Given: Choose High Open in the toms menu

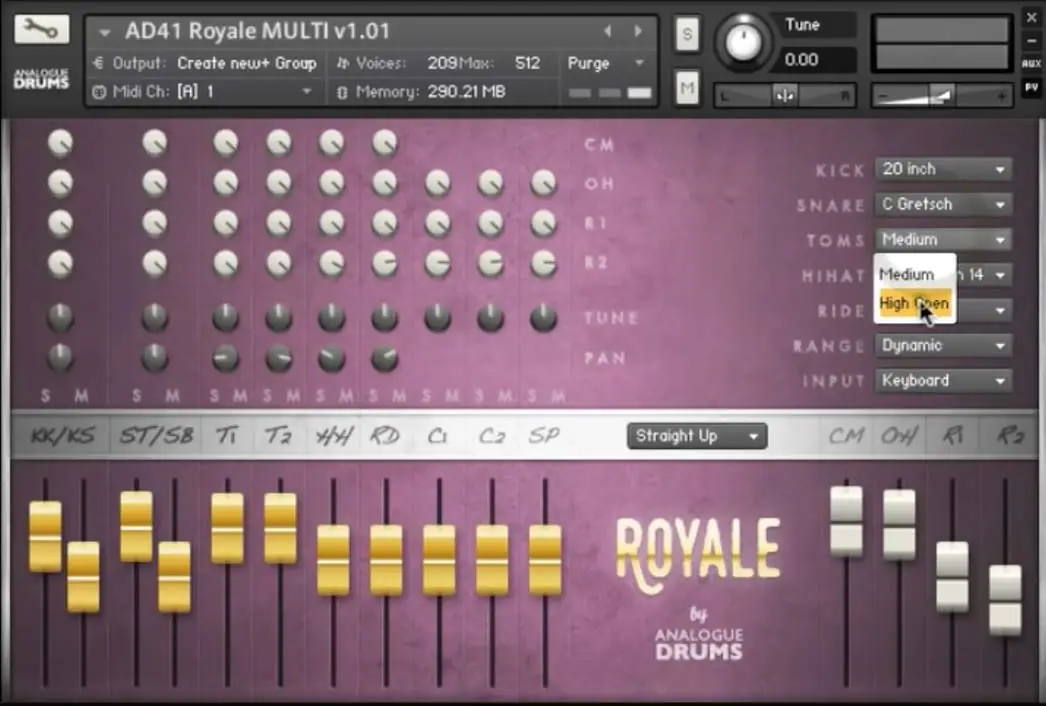Looking at the screenshot, I should click(915, 304).
